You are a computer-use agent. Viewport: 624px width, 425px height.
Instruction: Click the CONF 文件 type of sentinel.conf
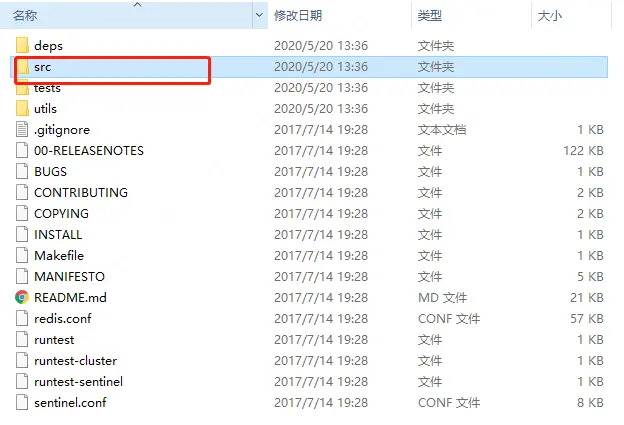pyautogui.click(x=449, y=403)
